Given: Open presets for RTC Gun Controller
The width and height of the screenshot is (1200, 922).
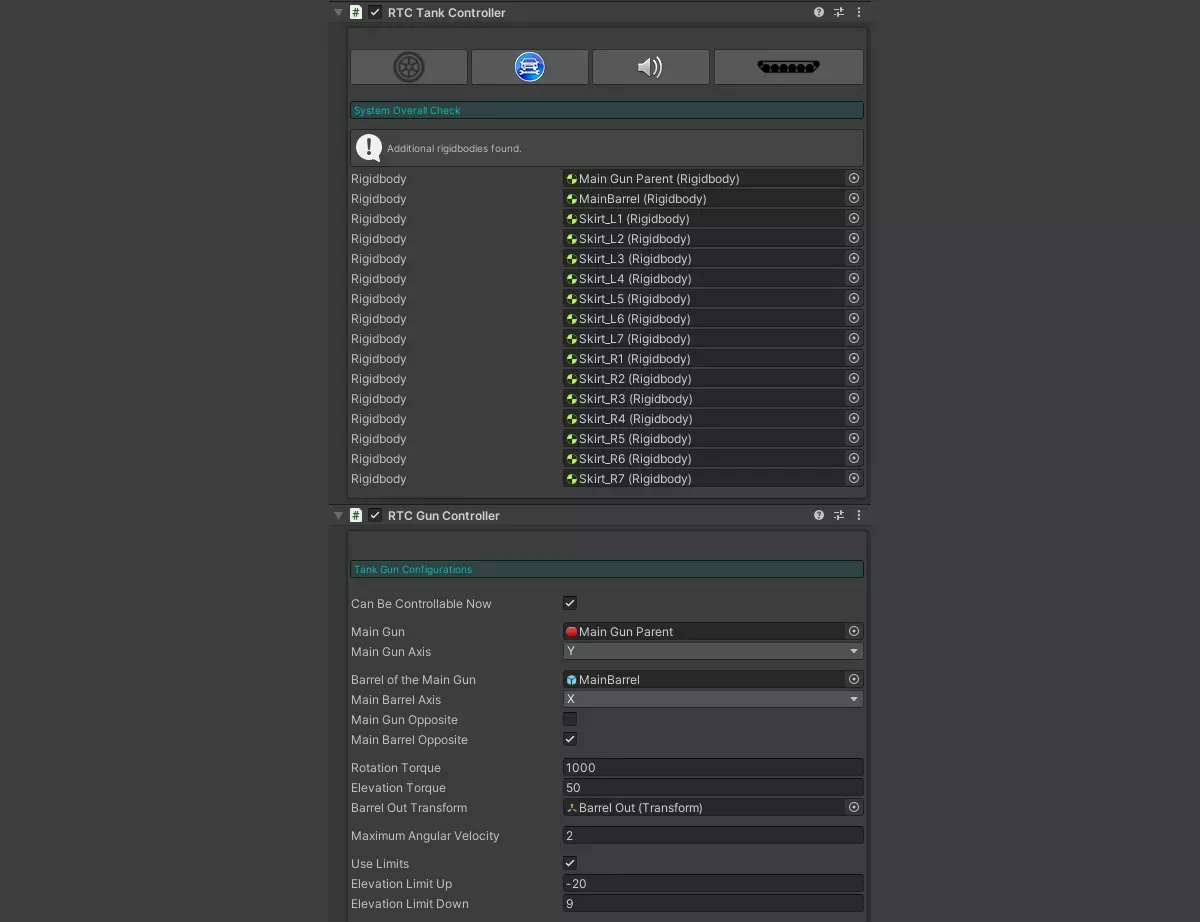Looking at the screenshot, I should [x=839, y=515].
